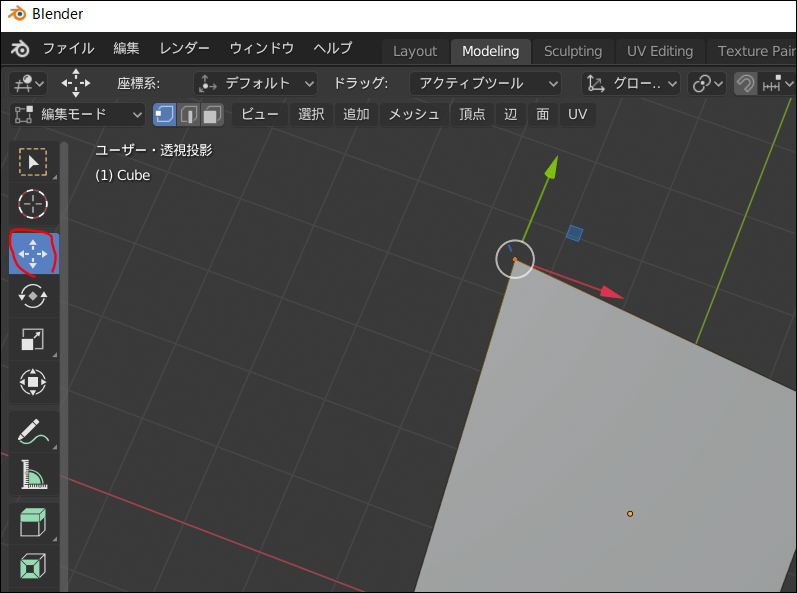The width and height of the screenshot is (797, 593).
Task: Click the red X-axis gizmo arrow
Action: tap(611, 292)
